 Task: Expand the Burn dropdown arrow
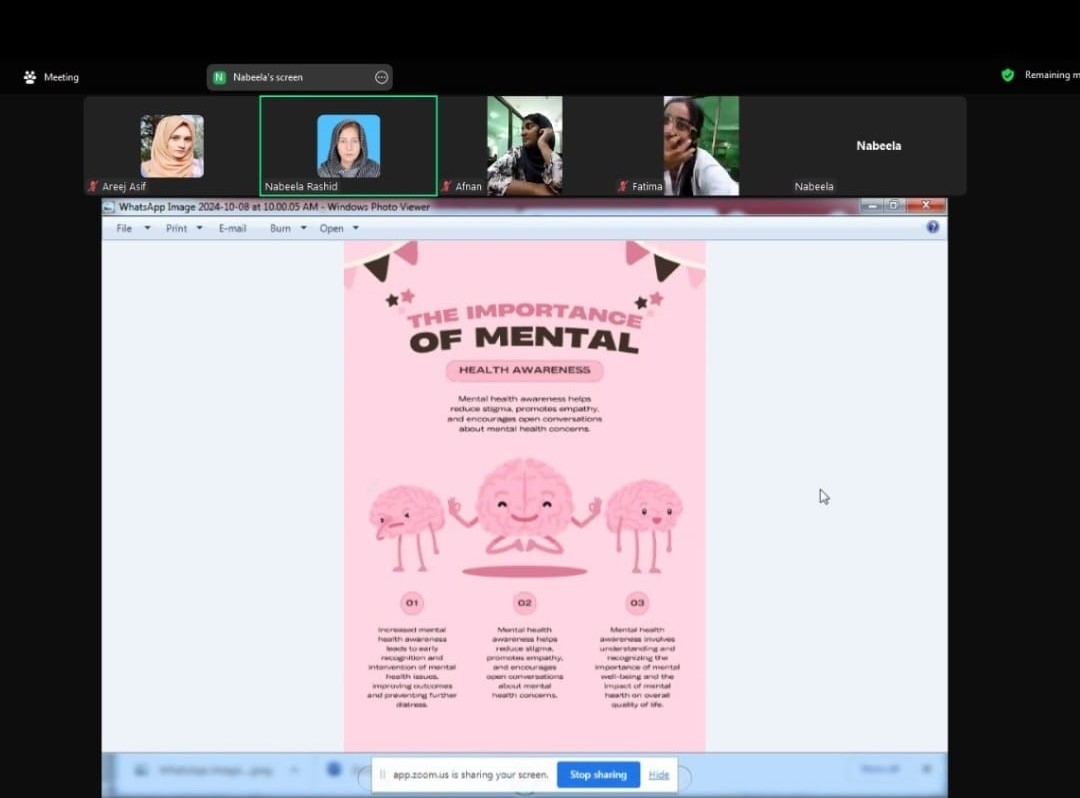click(x=304, y=228)
